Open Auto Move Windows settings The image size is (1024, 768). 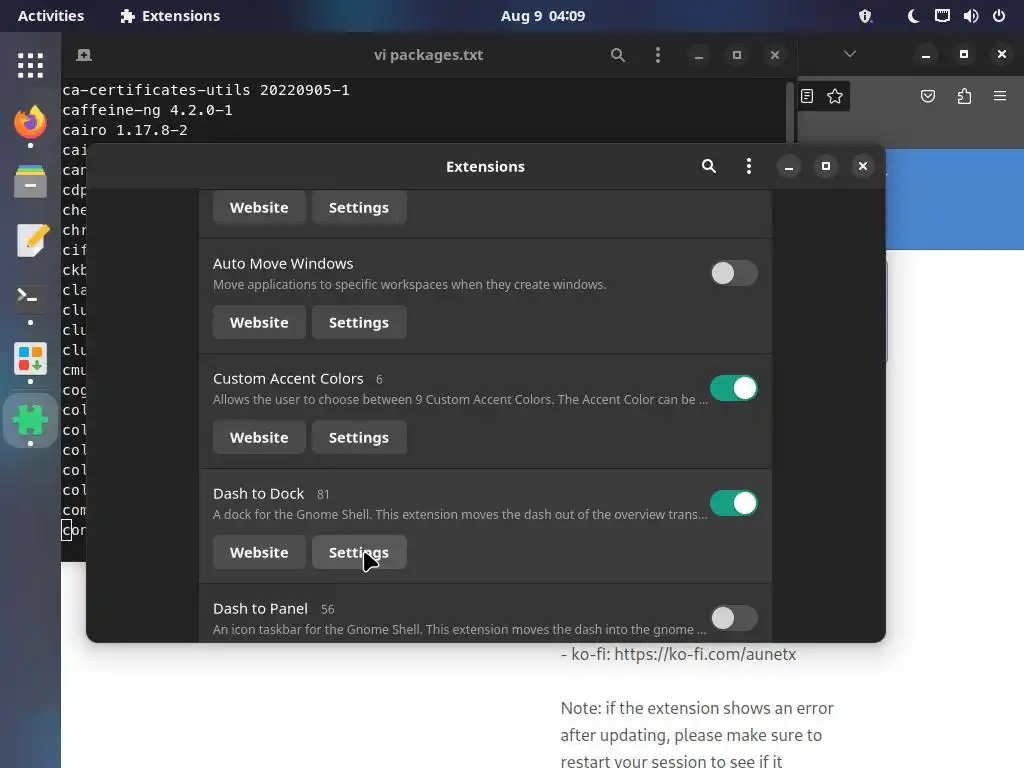tap(359, 323)
